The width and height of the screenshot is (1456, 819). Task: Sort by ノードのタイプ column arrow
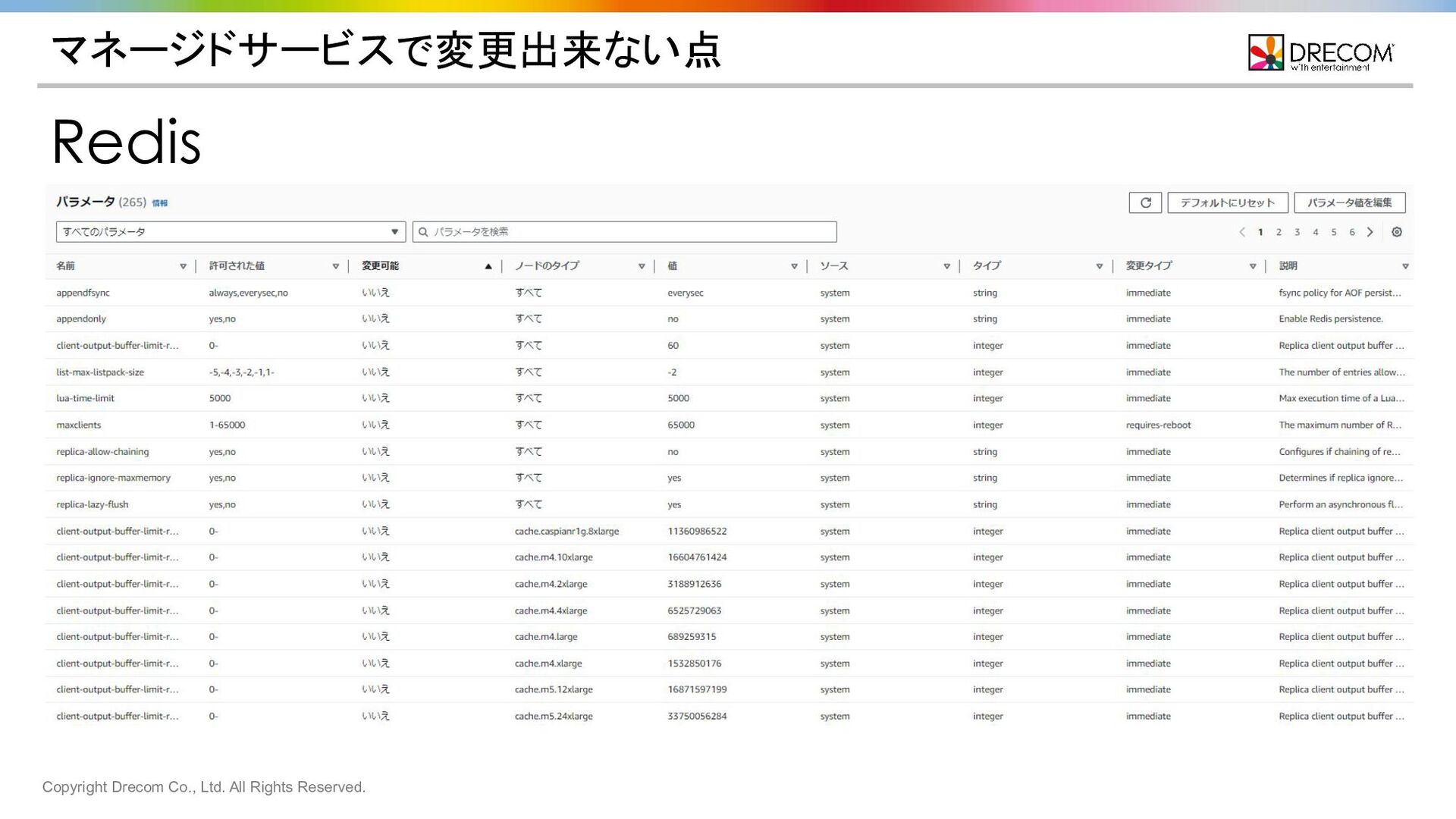642,266
